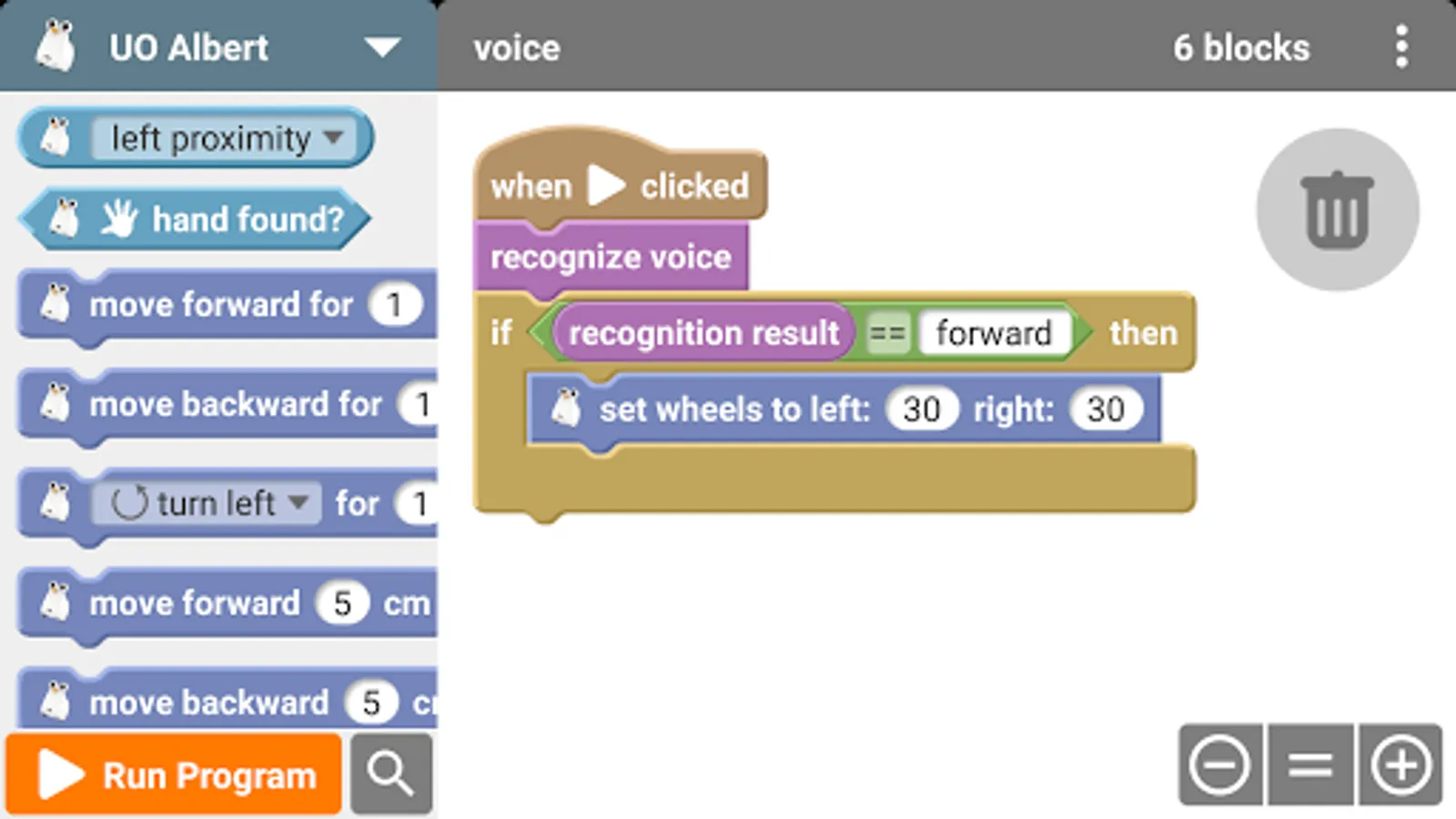Image resolution: width=1456 pixels, height=819 pixels.
Task: Edit the left wheel value 30
Action: click(x=921, y=409)
